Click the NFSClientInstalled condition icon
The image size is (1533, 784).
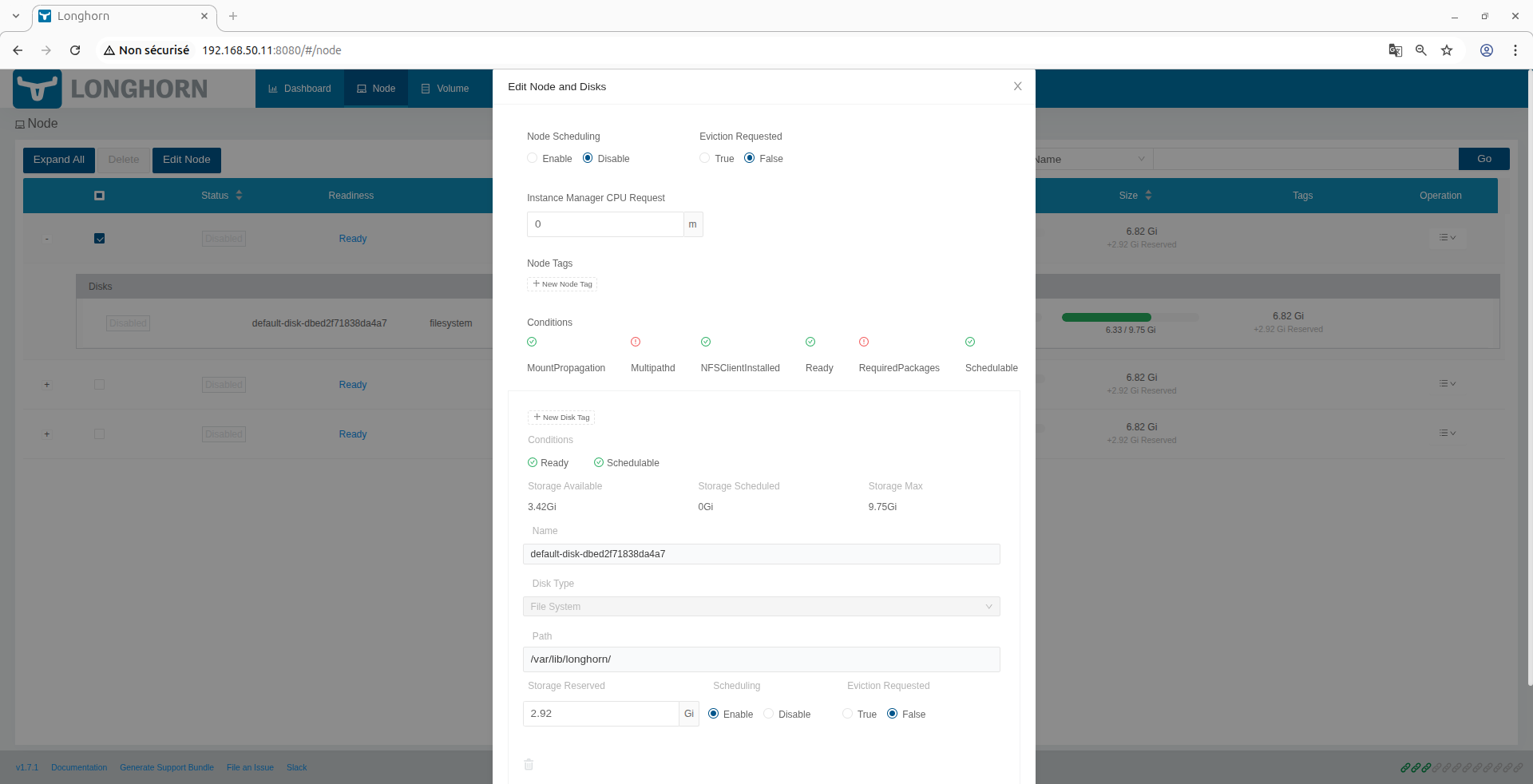706,342
